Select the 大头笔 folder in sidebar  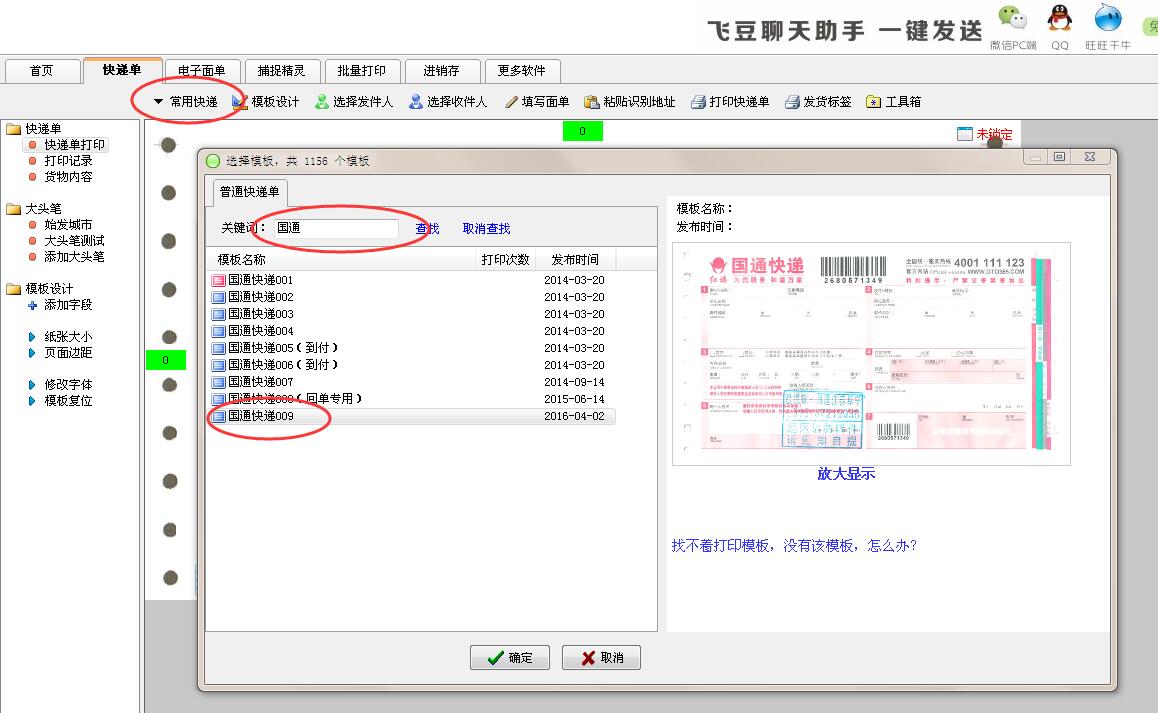tap(35, 209)
